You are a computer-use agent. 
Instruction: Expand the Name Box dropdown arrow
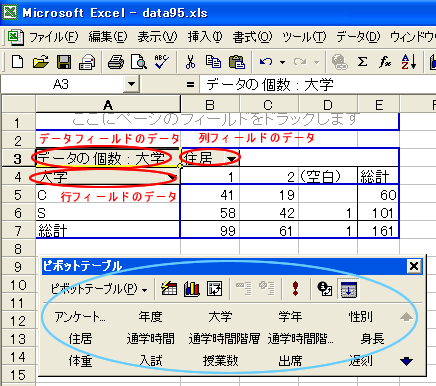pos(131,84)
